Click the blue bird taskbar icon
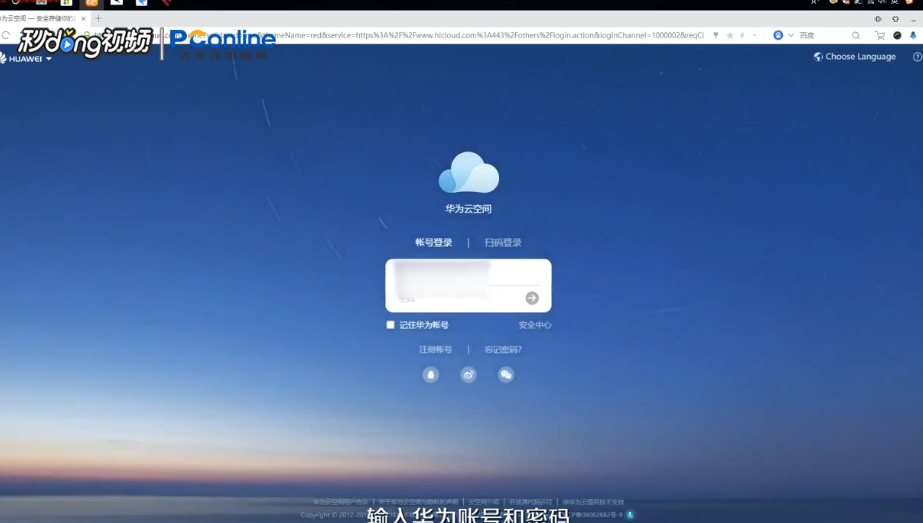 (x=141, y=3)
